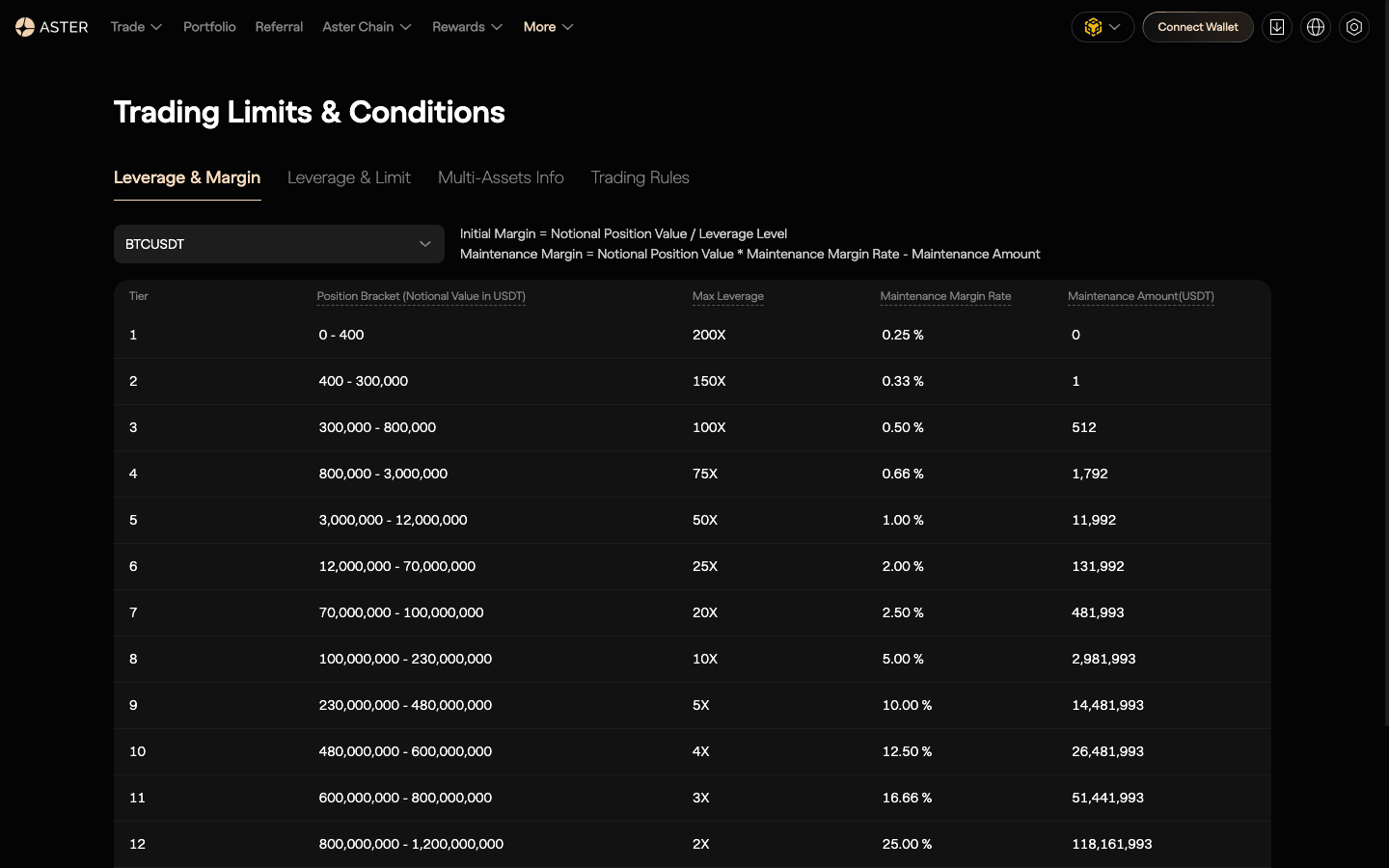The image size is (1389, 868).
Task: Click the 16.66 % margin rate
Action: (907, 798)
